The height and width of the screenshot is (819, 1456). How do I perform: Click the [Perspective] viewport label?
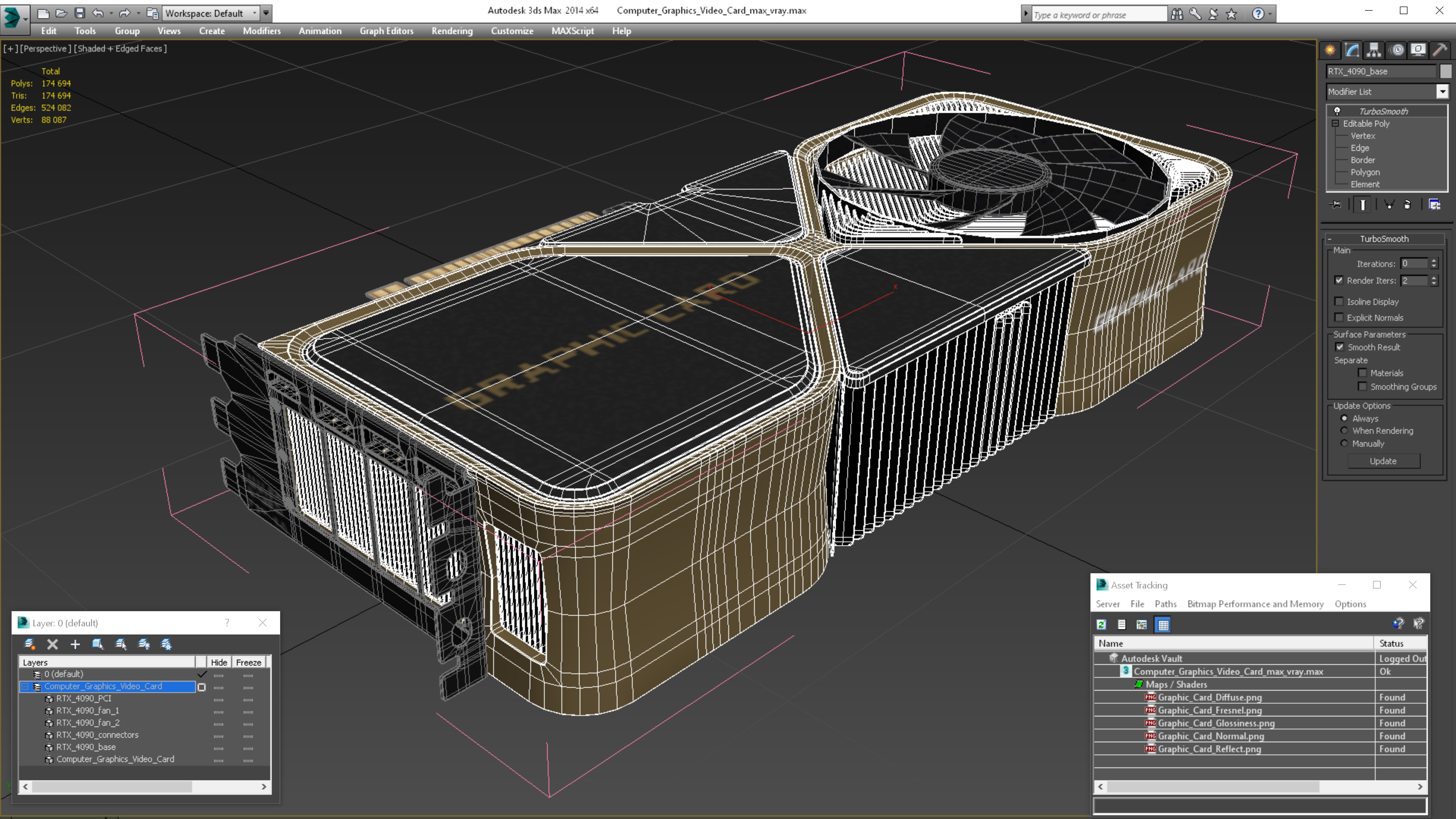click(x=46, y=49)
